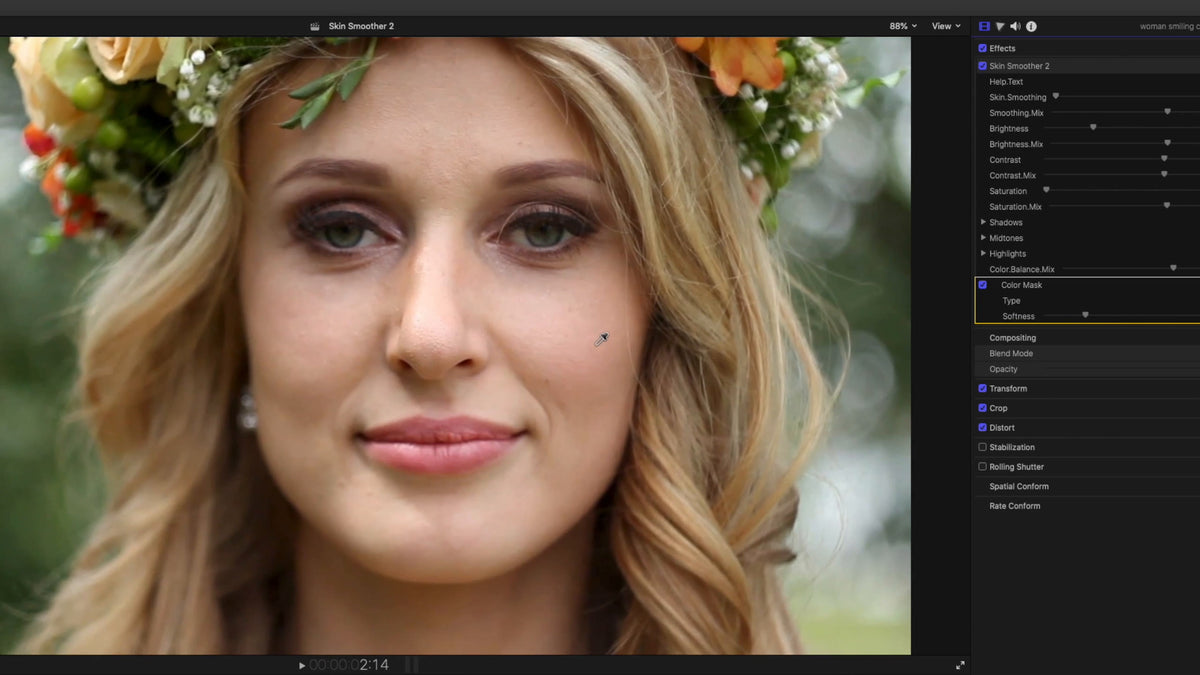The height and width of the screenshot is (675, 1200).
Task: Open the Info inspector icon
Action: click(x=1031, y=26)
